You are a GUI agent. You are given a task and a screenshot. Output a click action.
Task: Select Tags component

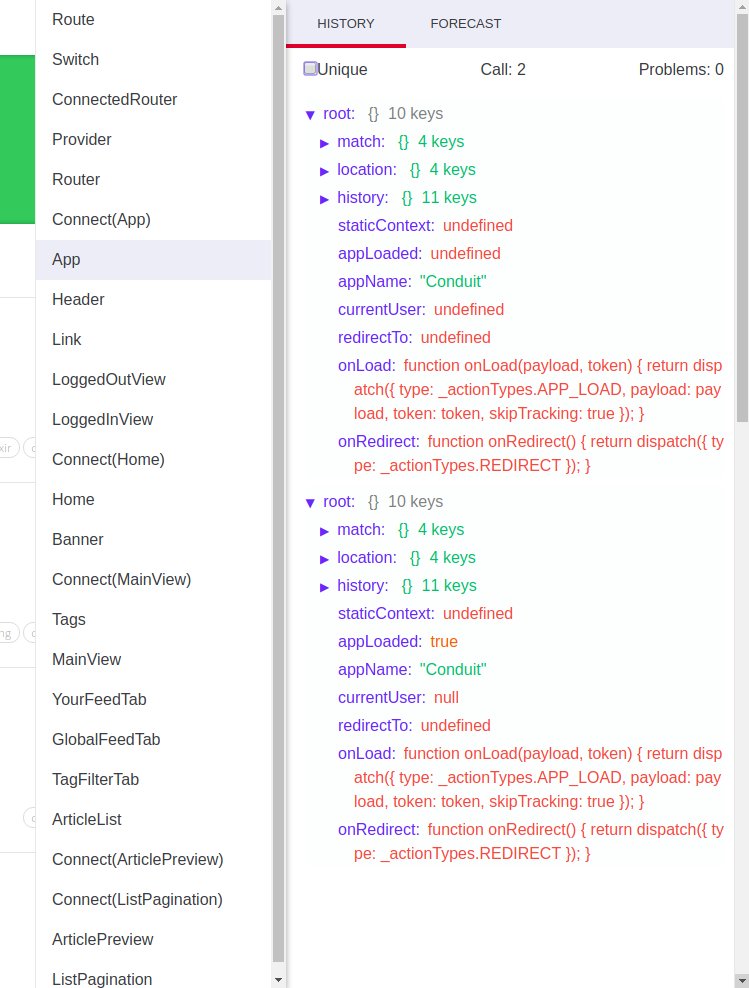[154, 619]
